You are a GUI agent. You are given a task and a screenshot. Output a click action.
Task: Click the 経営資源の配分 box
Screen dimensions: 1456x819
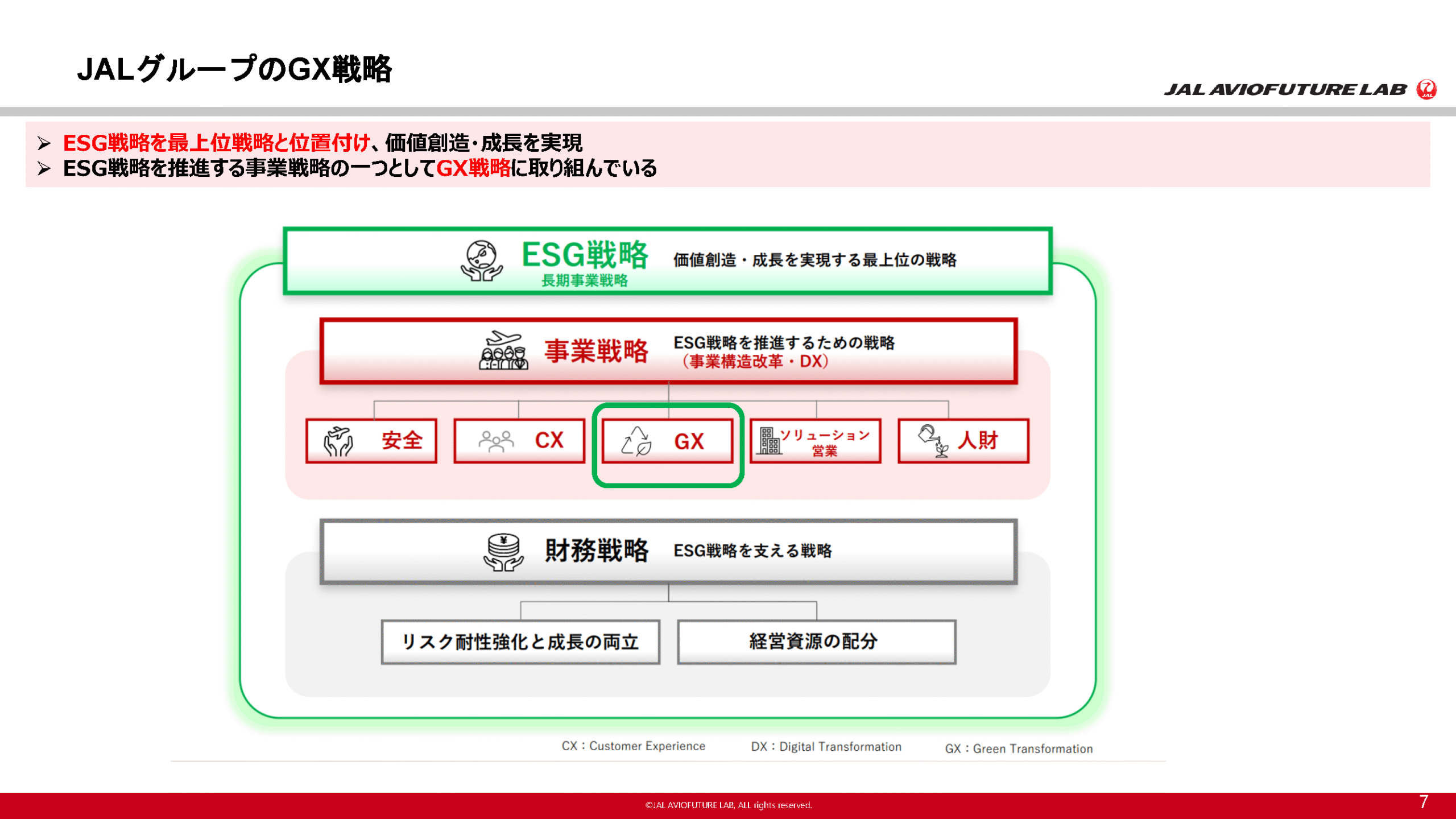pyautogui.click(x=816, y=642)
